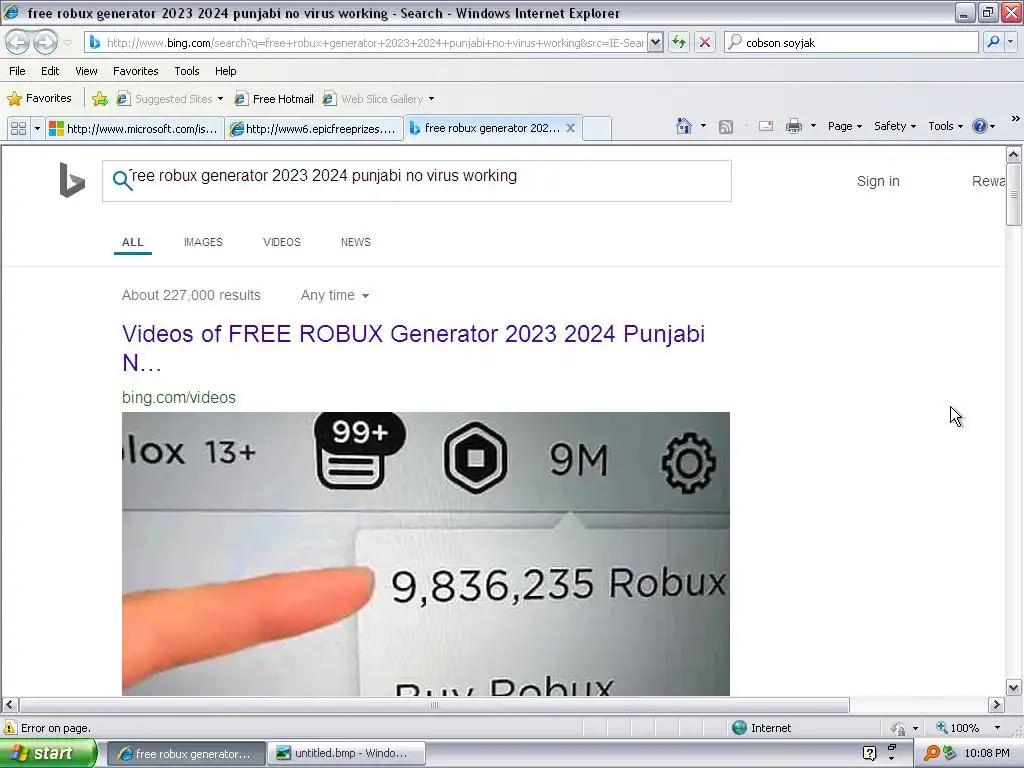Click the vertical scrollbar down arrow
Image resolution: width=1024 pixels, height=768 pixels.
click(1013, 687)
